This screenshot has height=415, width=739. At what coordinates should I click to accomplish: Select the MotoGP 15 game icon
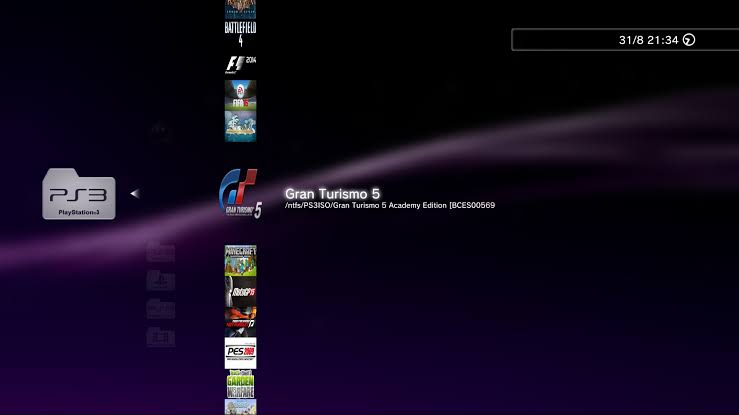click(x=240, y=291)
